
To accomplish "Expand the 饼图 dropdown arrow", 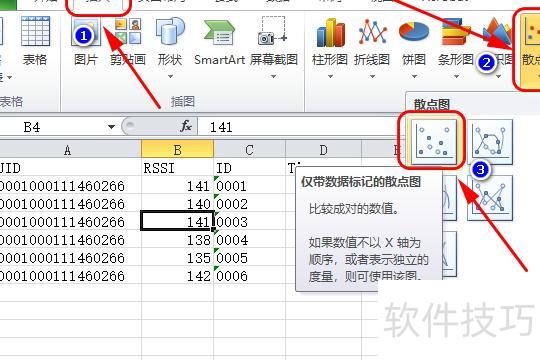I will click(x=414, y=76).
